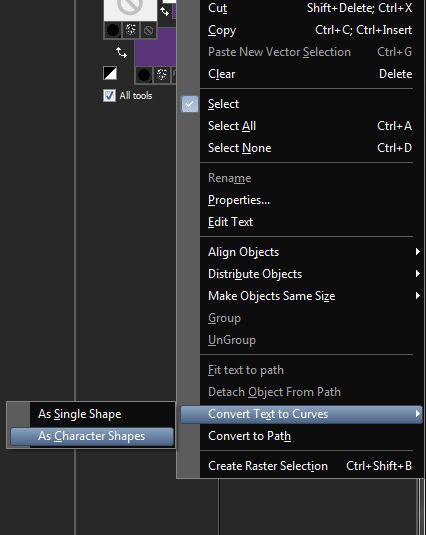Click the texture button under the white swatch
The width and height of the screenshot is (426, 535).
[131, 30]
